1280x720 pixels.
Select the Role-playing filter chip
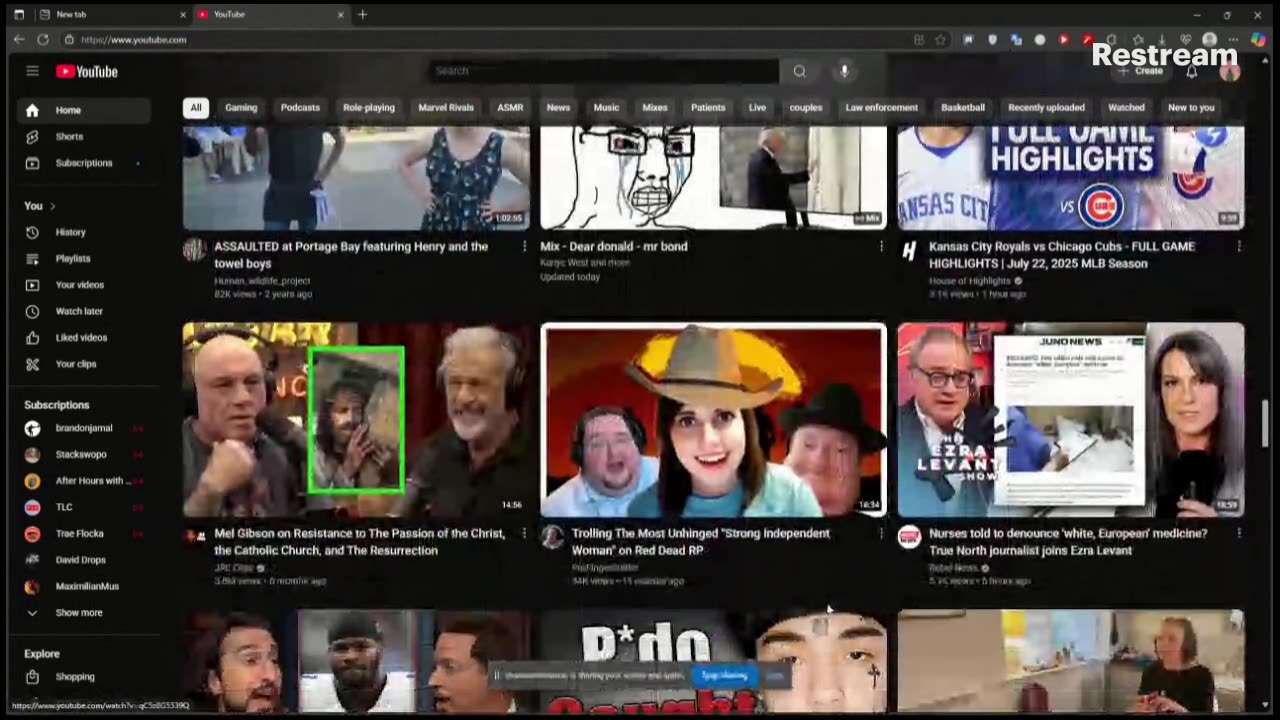coord(369,108)
